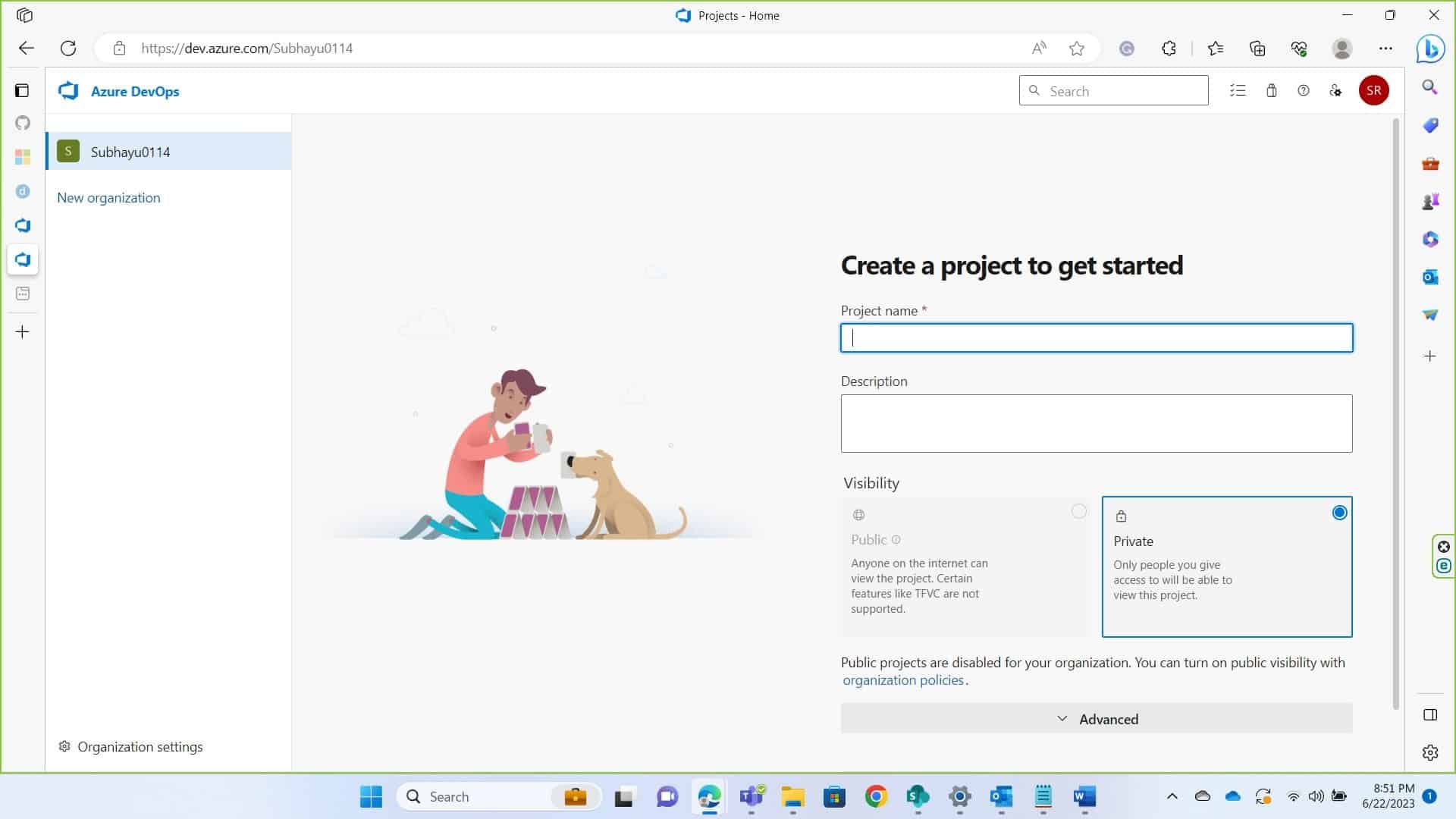Image resolution: width=1456 pixels, height=819 pixels.
Task: Open the Marketplace shopping bag icon
Action: pos(1272,91)
